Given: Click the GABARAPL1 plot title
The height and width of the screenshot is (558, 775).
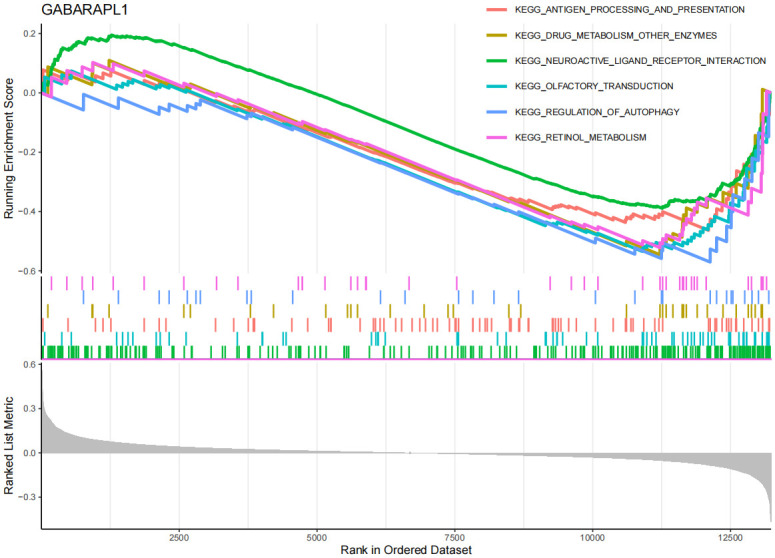Looking at the screenshot, I should pos(85,9).
